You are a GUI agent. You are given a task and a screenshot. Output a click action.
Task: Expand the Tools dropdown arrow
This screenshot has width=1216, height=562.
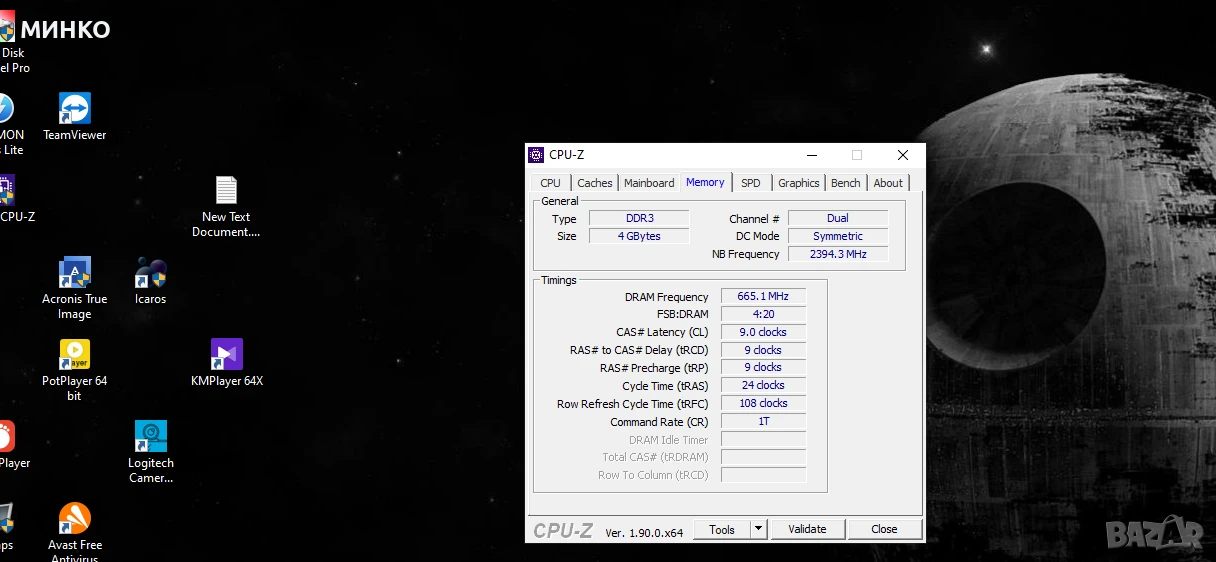pyautogui.click(x=758, y=530)
